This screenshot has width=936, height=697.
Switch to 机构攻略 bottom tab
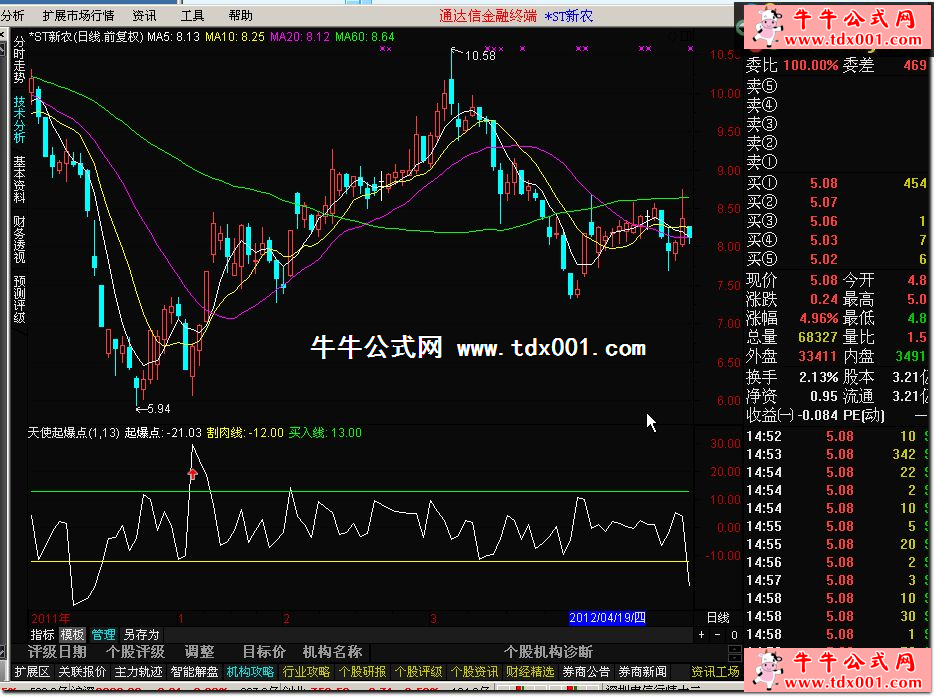point(251,672)
